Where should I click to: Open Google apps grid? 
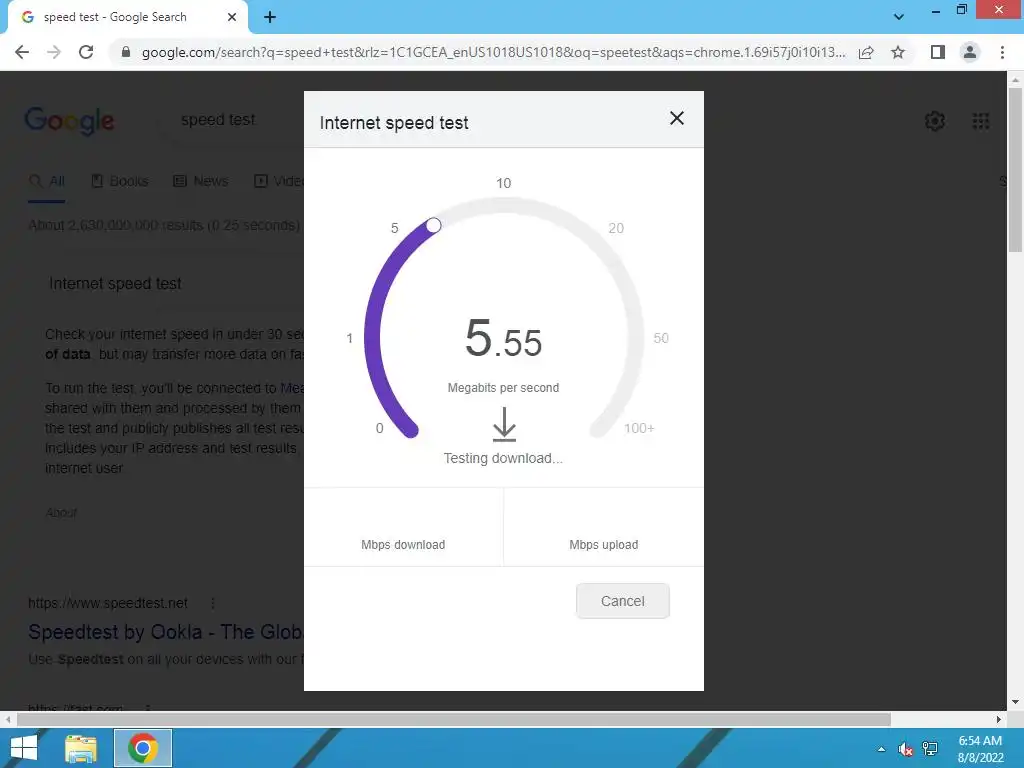pyautogui.click(x=980, y=121)
